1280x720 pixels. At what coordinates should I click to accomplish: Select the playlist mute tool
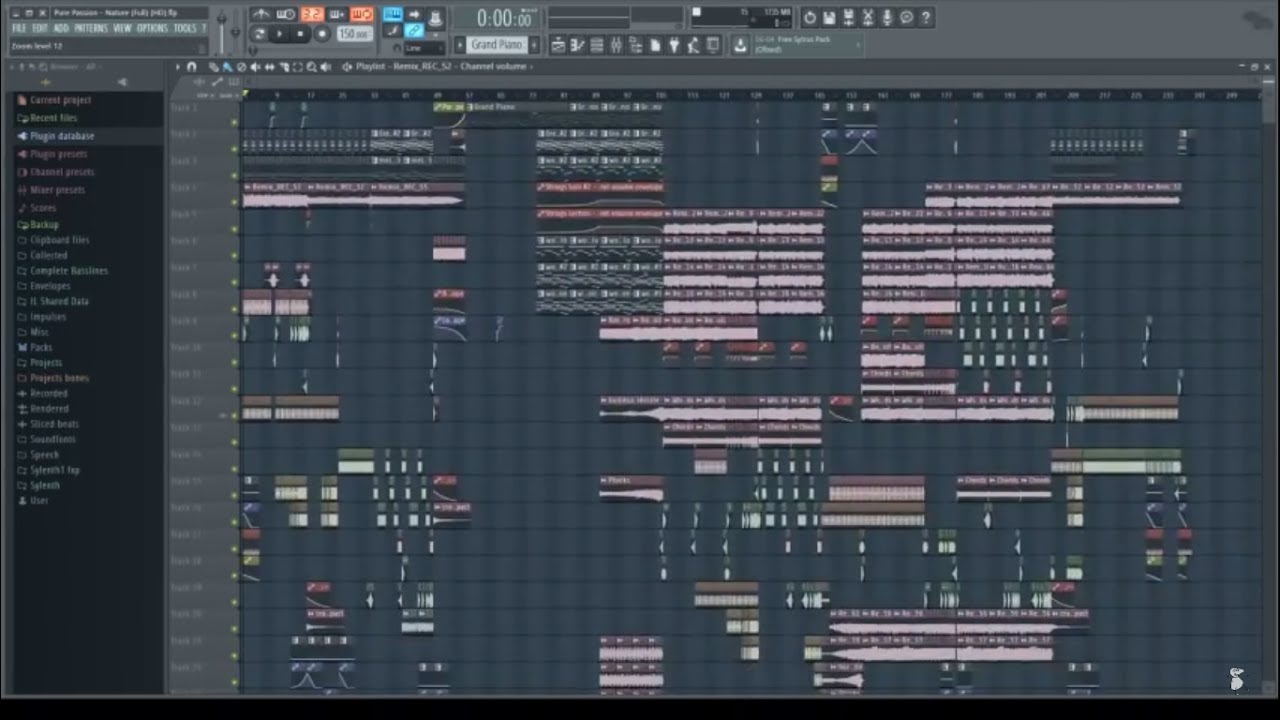pos(255,67)
